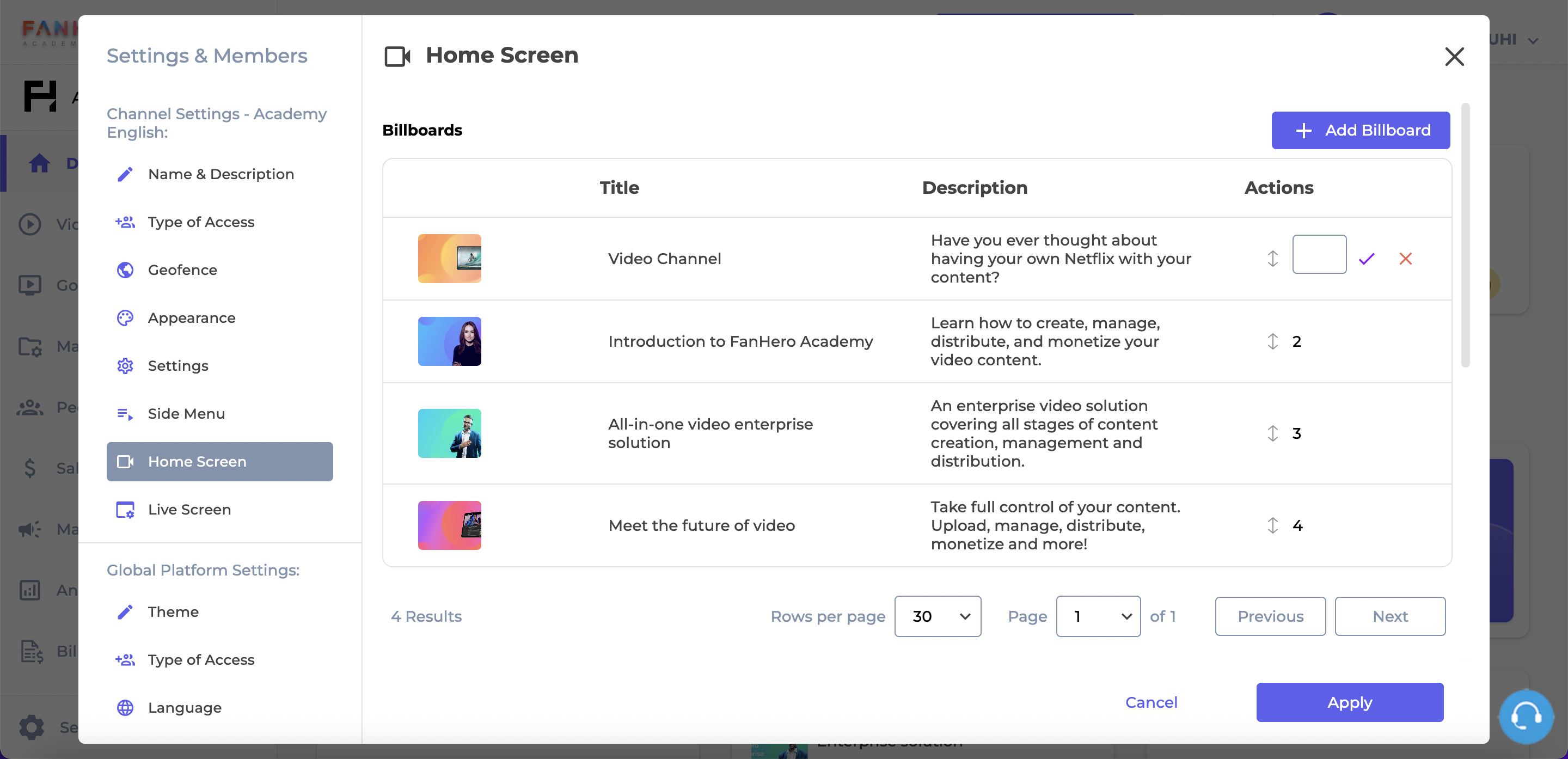This screenshot has width=1568, height=759.
Task: Open Language global setting
Action: [220, 708]
